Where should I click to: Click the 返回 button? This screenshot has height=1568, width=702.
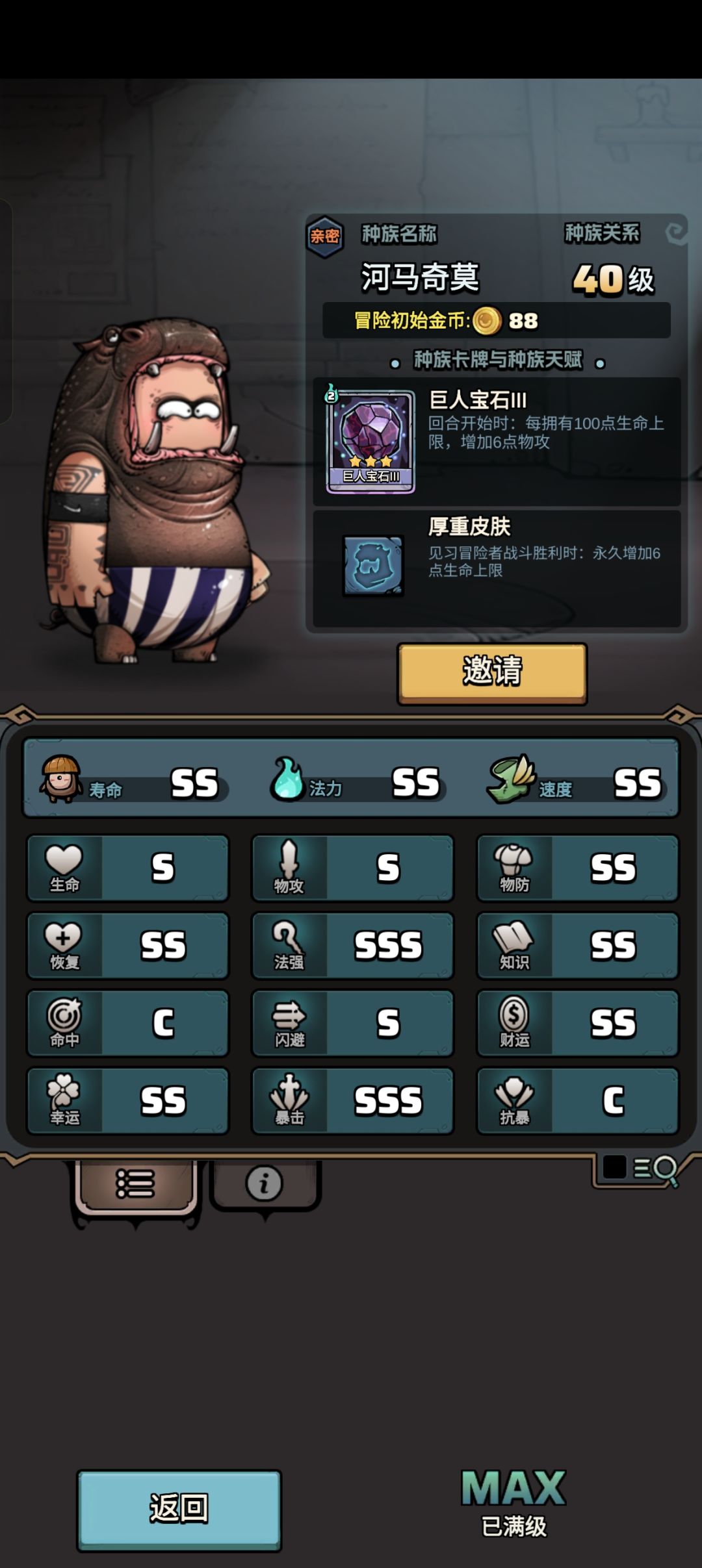(x=179, y=1510)
